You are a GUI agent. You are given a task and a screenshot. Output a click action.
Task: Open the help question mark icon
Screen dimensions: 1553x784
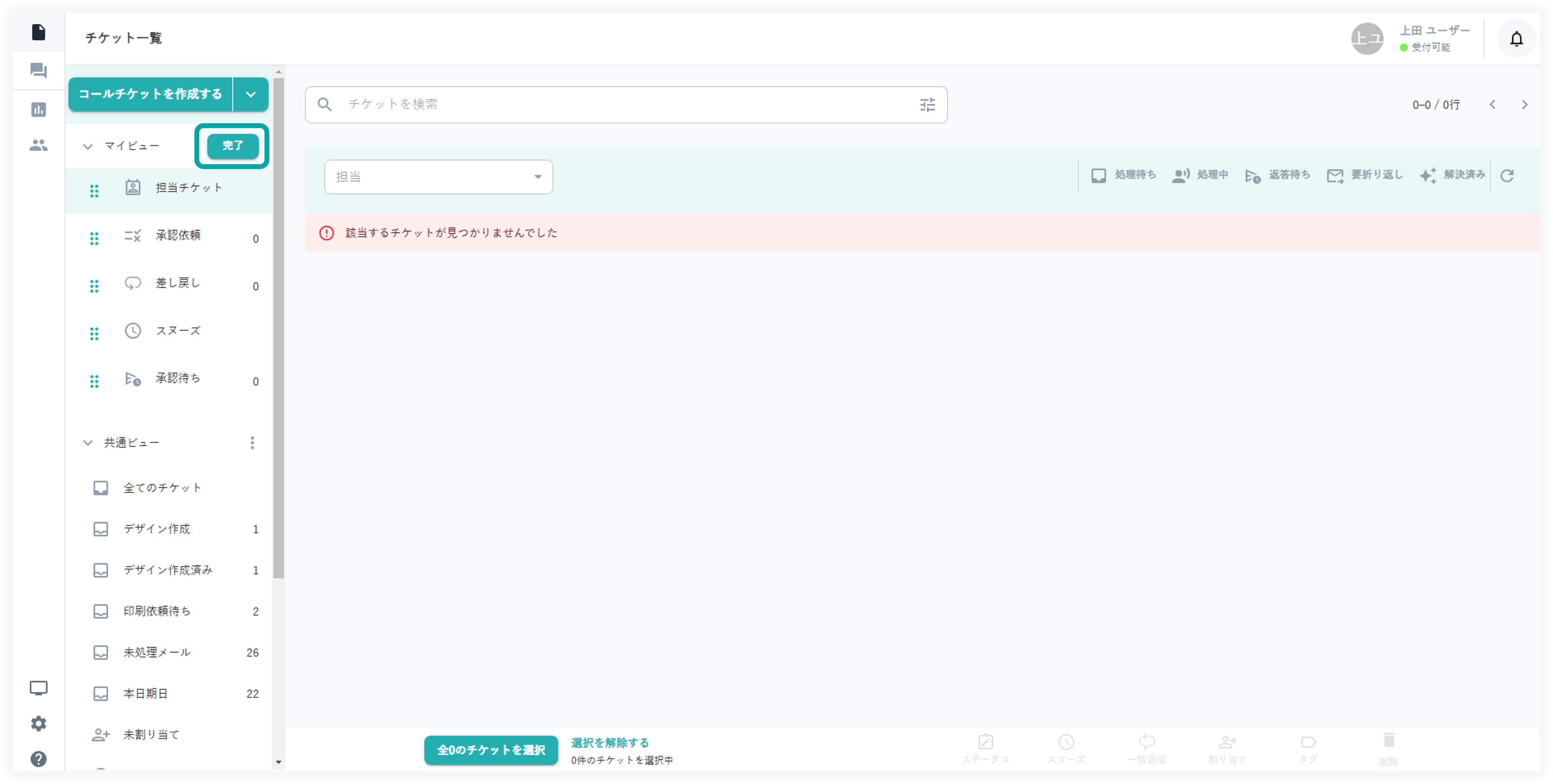pyautogui.click(x=39, y=759)
